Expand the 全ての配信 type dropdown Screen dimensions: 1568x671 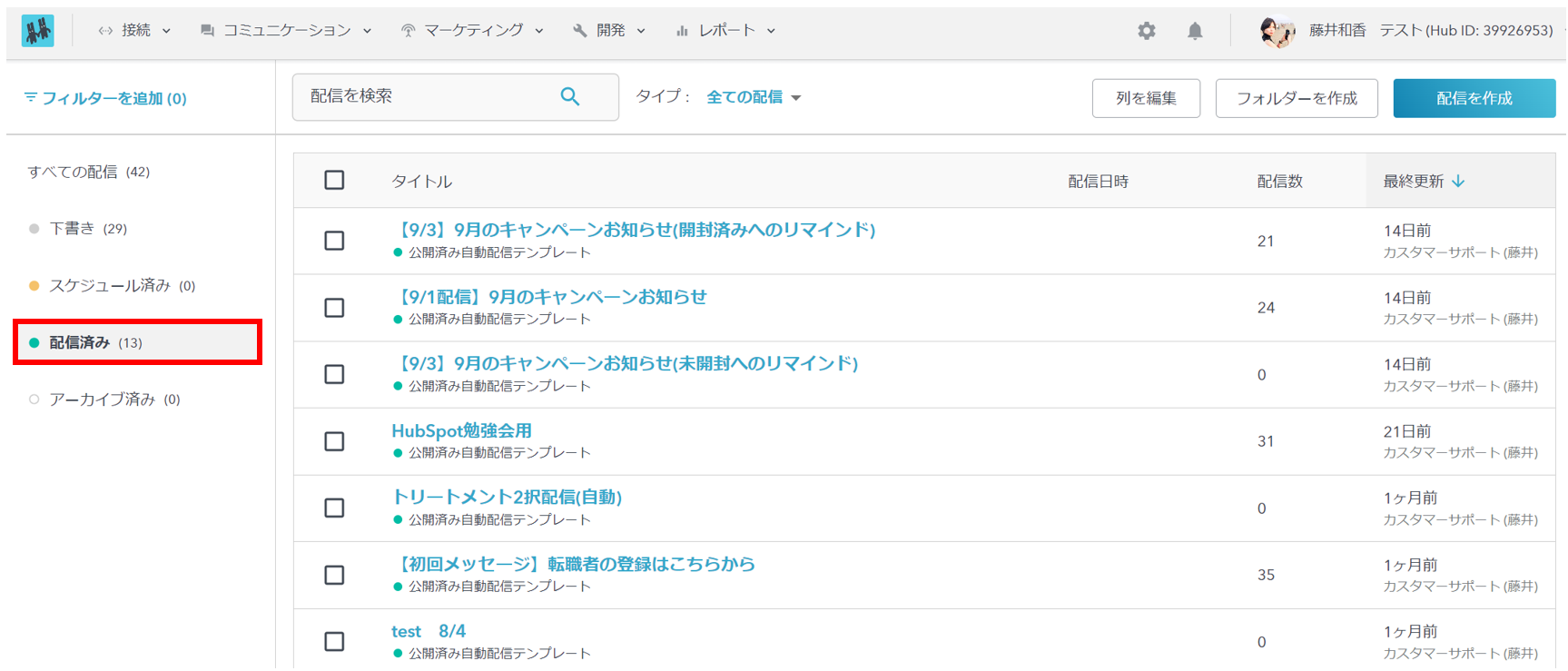click(754, 97)
